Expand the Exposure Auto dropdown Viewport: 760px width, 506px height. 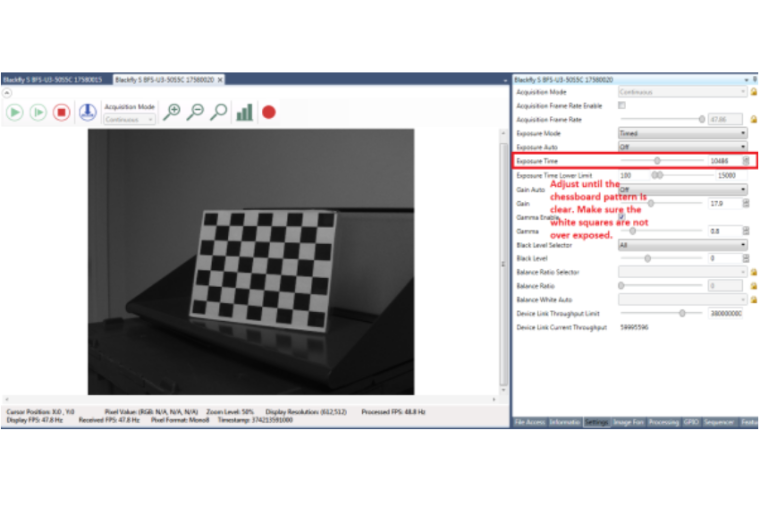coord(682,147)
